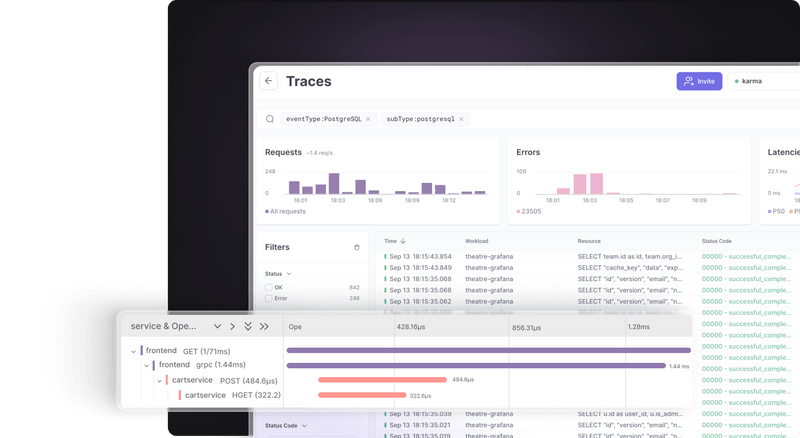Click the tallest pink bar in the Errors chart
Image resolution: width=800 pixels, height=438 pixels.
[x=596, y=184]
